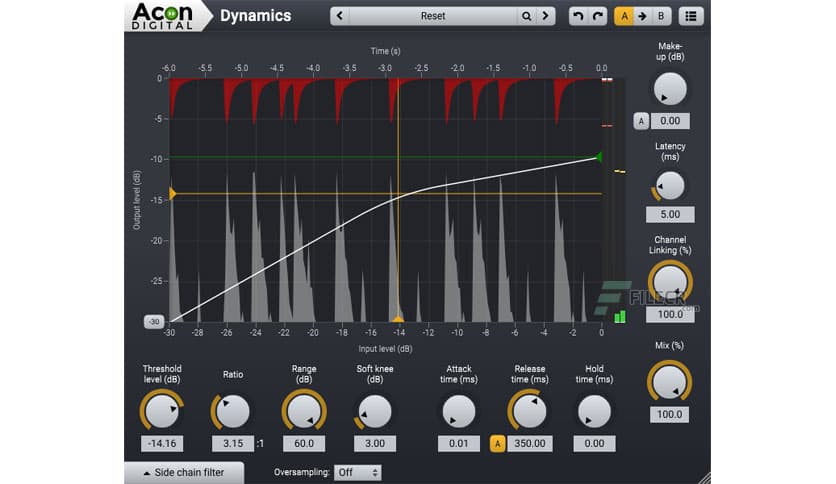Open preset search magnifier

[x=526, y=16]
